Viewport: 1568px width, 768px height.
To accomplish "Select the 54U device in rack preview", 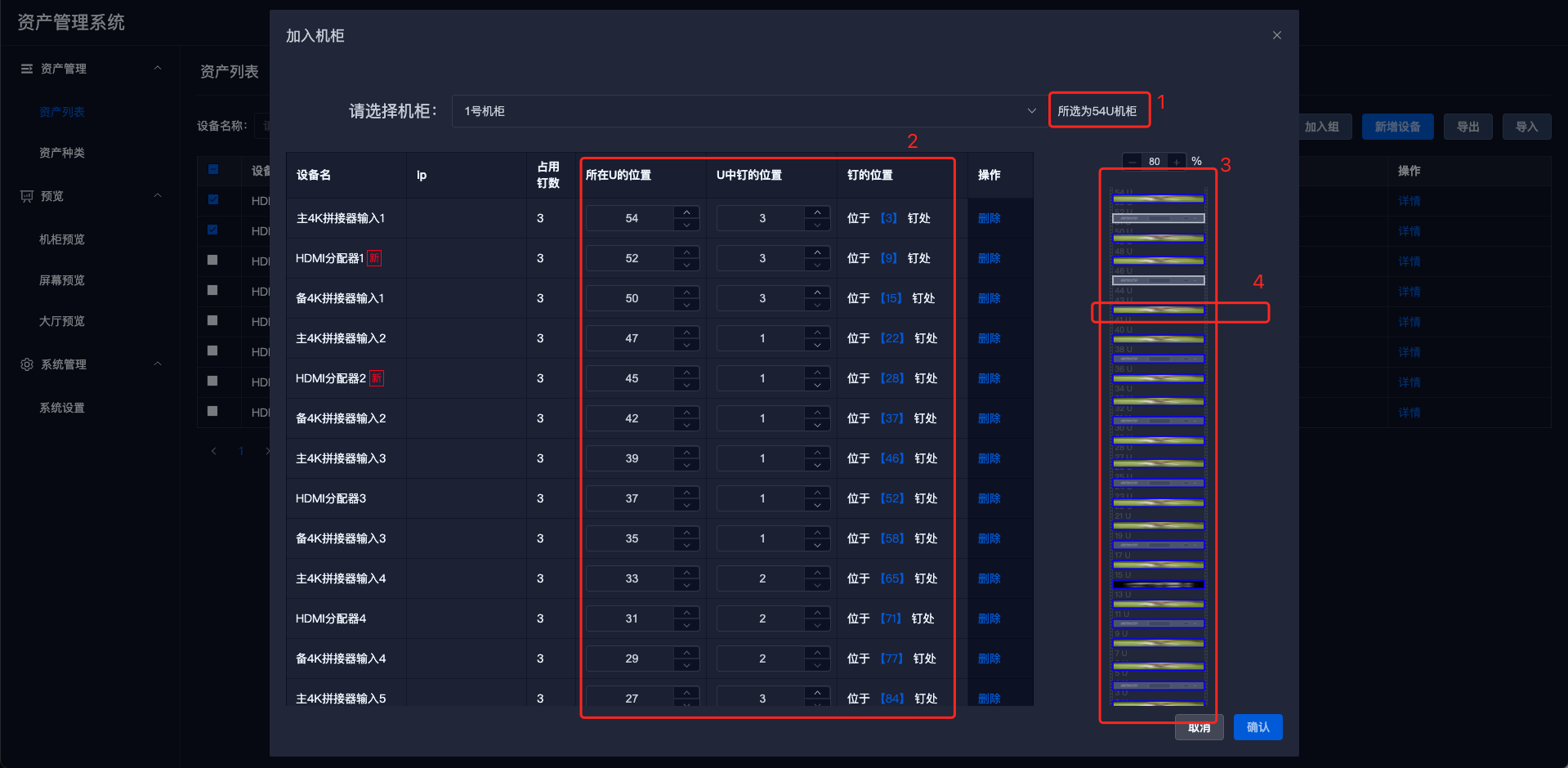I will (x=1159, y=199).
